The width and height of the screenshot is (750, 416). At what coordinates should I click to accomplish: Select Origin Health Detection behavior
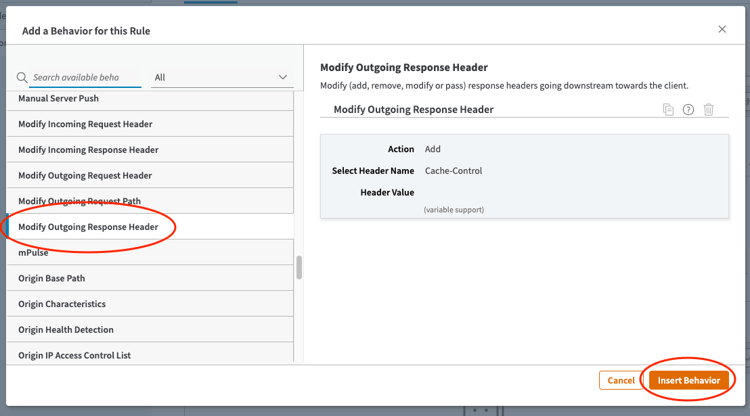[x=66, y=330]
